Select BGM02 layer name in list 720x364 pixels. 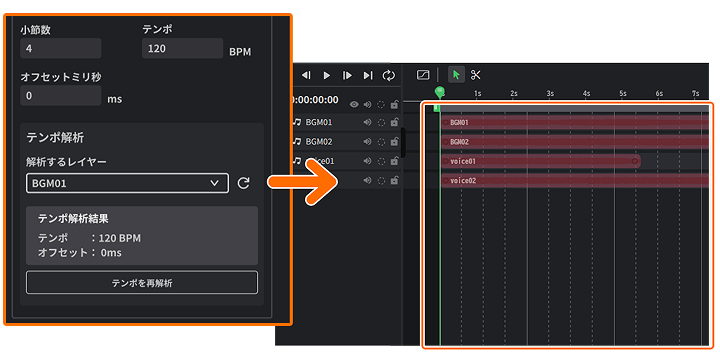coord(319,142)
